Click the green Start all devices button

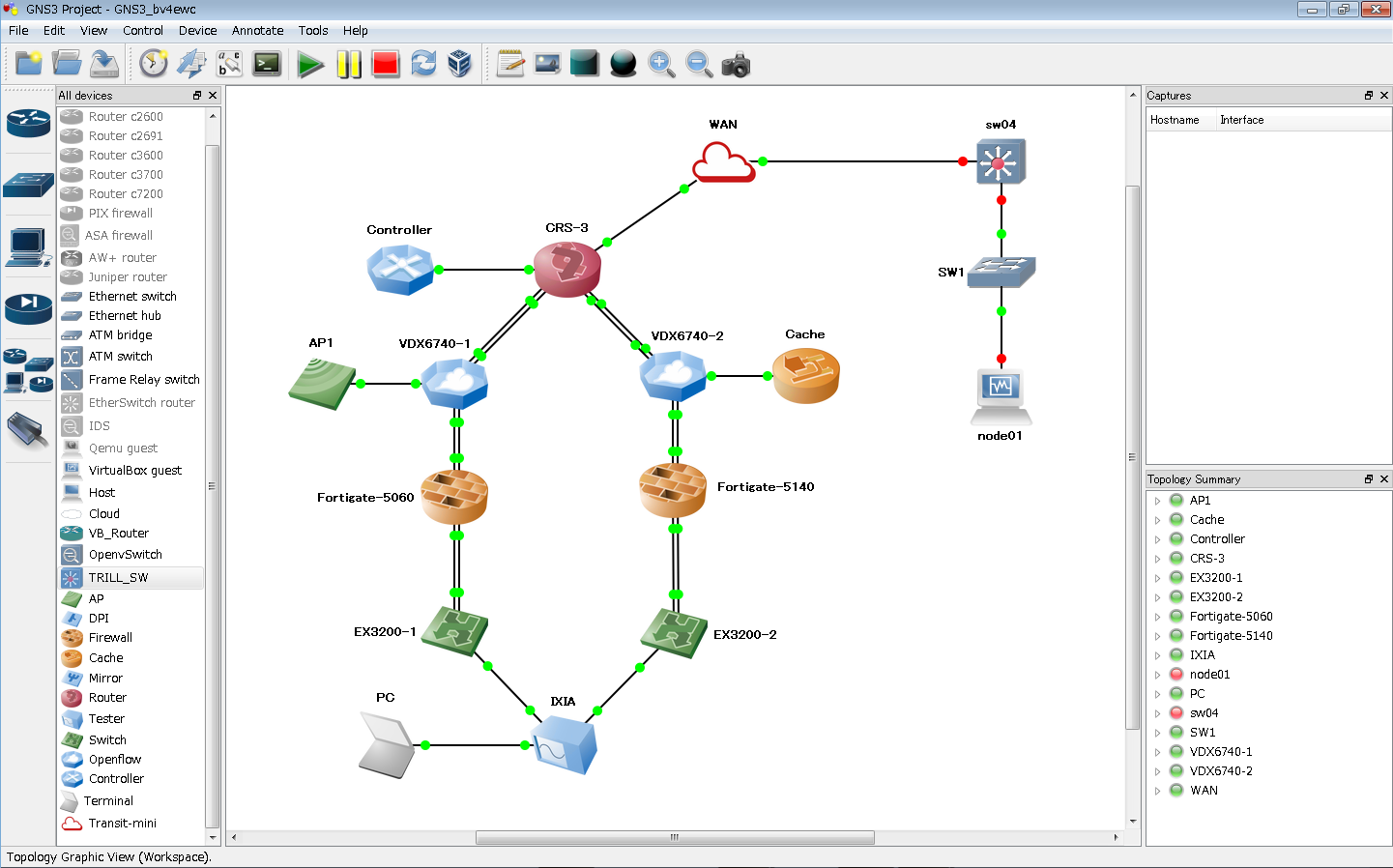[x=310, y=65]
